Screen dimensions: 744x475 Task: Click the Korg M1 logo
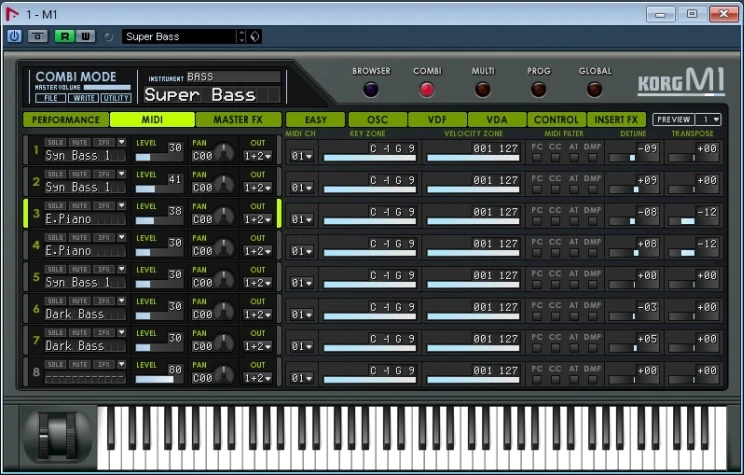681,82
